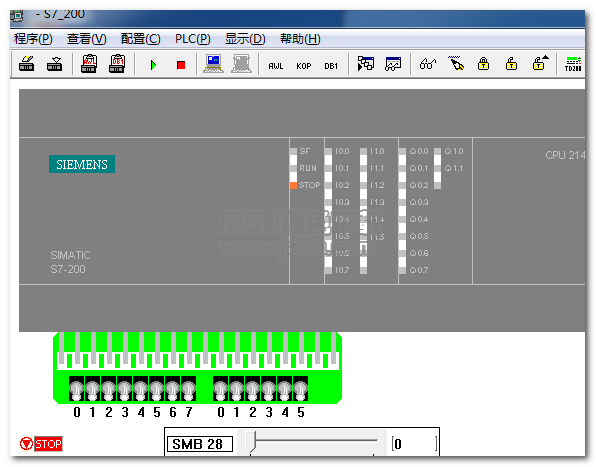Toggle first-group input switch 4
The height and width of the screenshot is (467, 596).
[x=140, y=389]
